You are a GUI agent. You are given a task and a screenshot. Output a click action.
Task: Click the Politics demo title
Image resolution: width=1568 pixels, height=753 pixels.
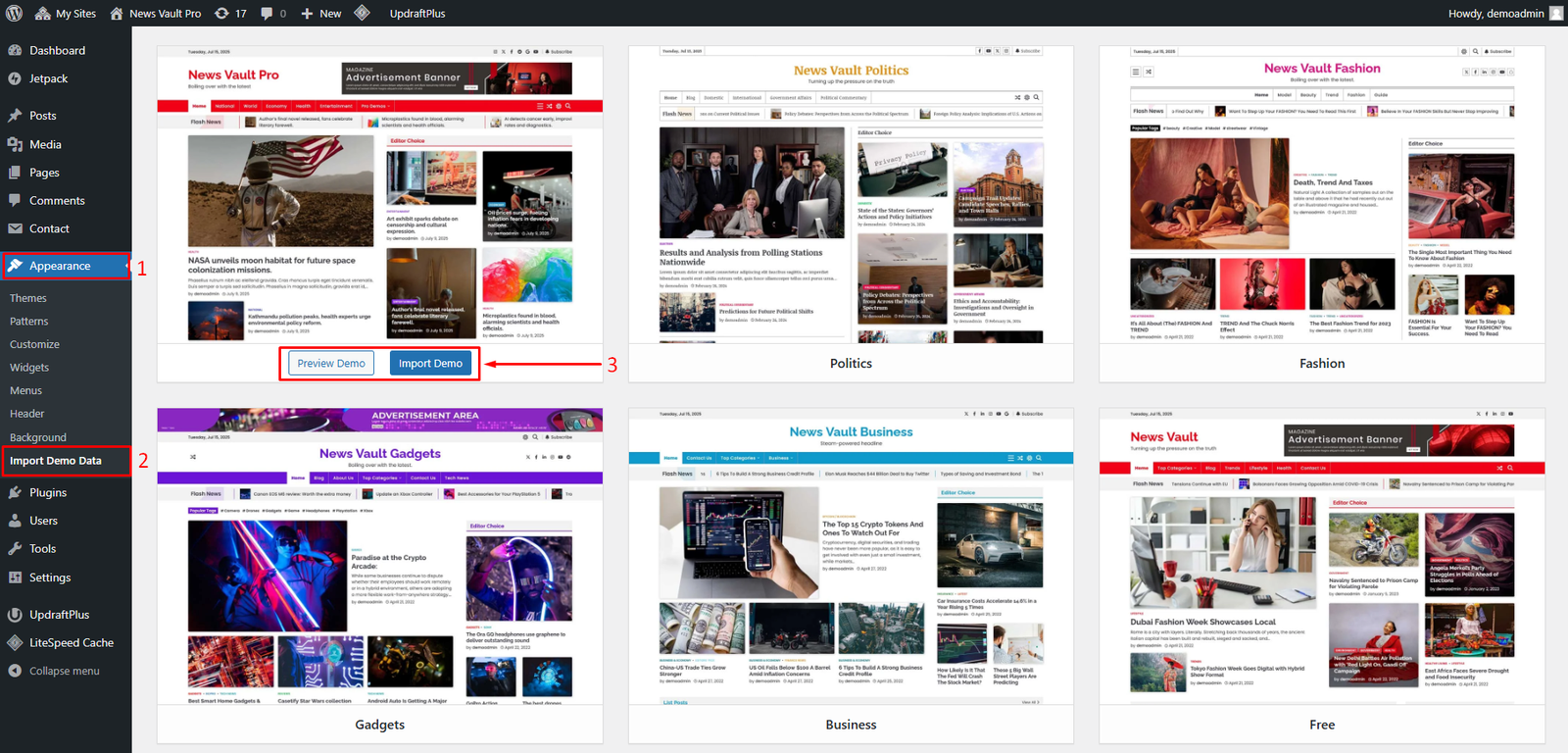tap(851, 363)
